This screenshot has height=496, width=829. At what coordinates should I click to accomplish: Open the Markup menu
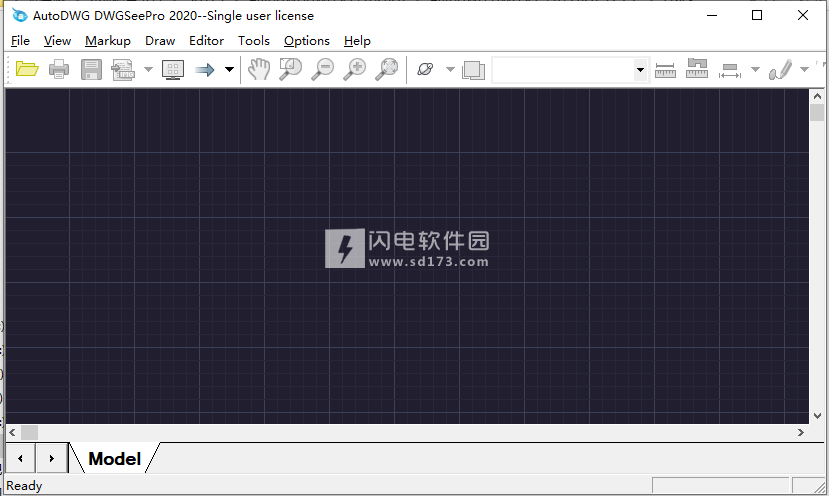[x=108, y=41]
